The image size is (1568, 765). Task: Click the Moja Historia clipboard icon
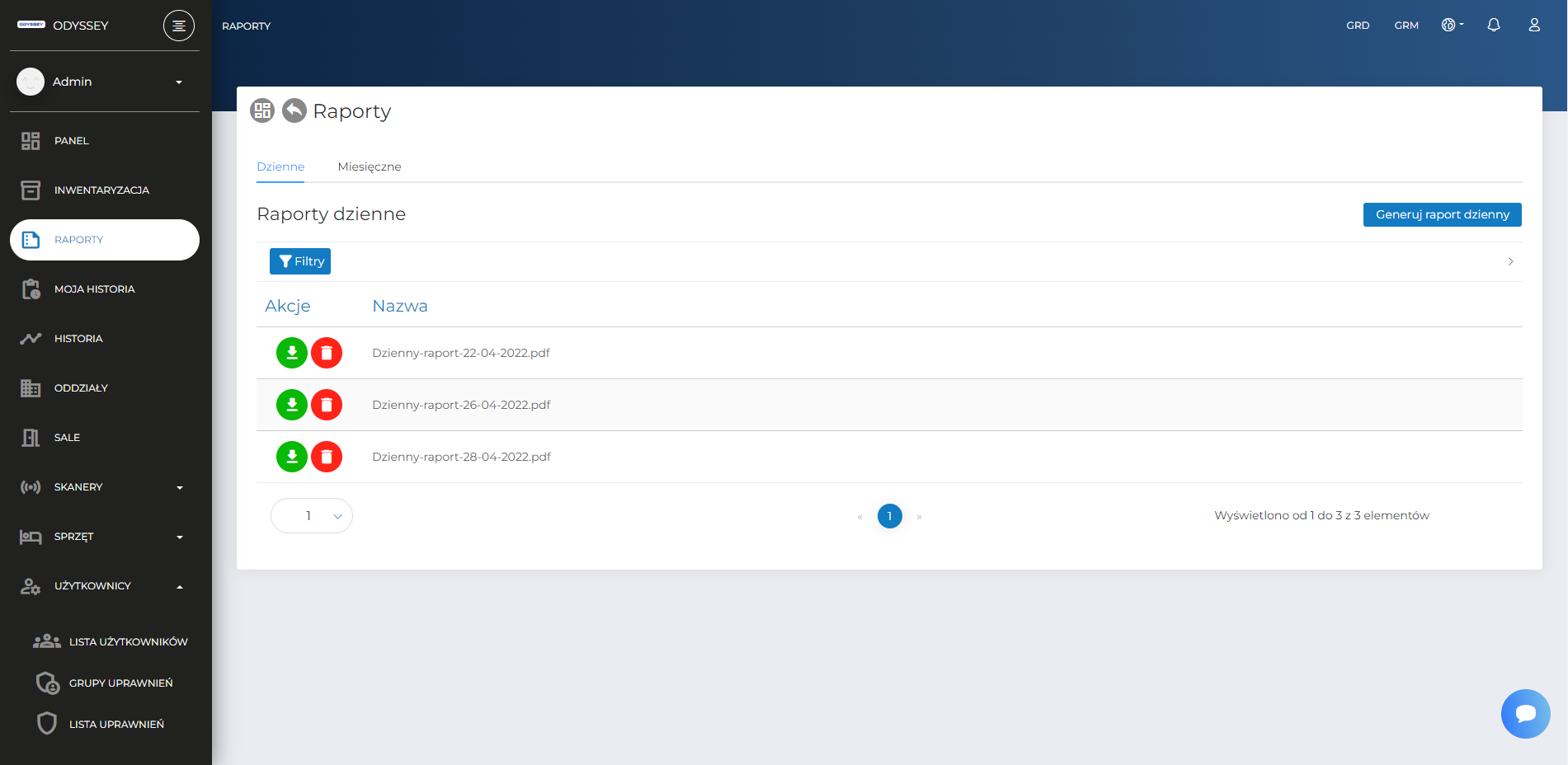click(x=31, y=289)
